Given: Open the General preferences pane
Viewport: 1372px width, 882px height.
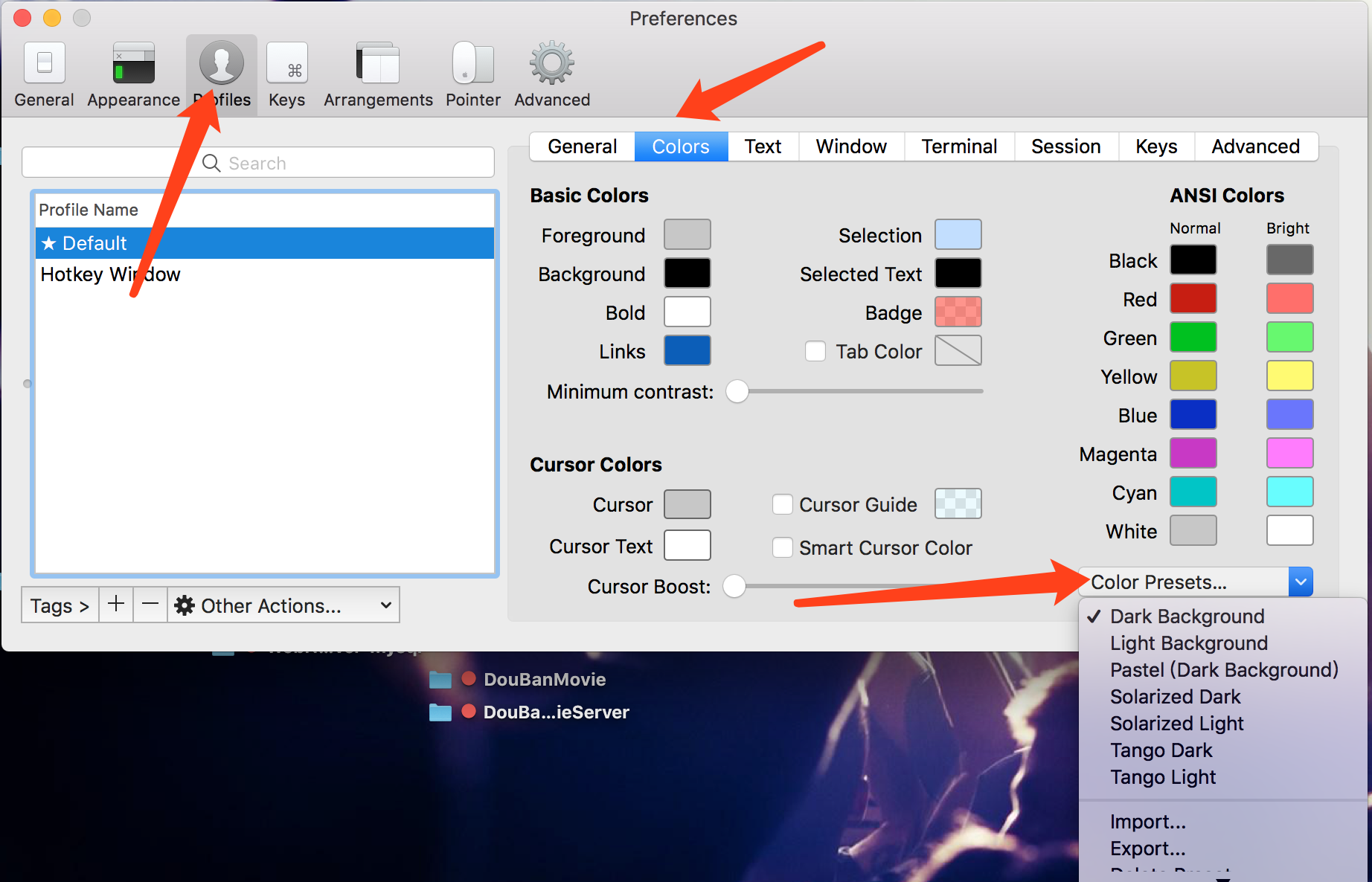Looking at the screenshot, I should tap(44, 75).
